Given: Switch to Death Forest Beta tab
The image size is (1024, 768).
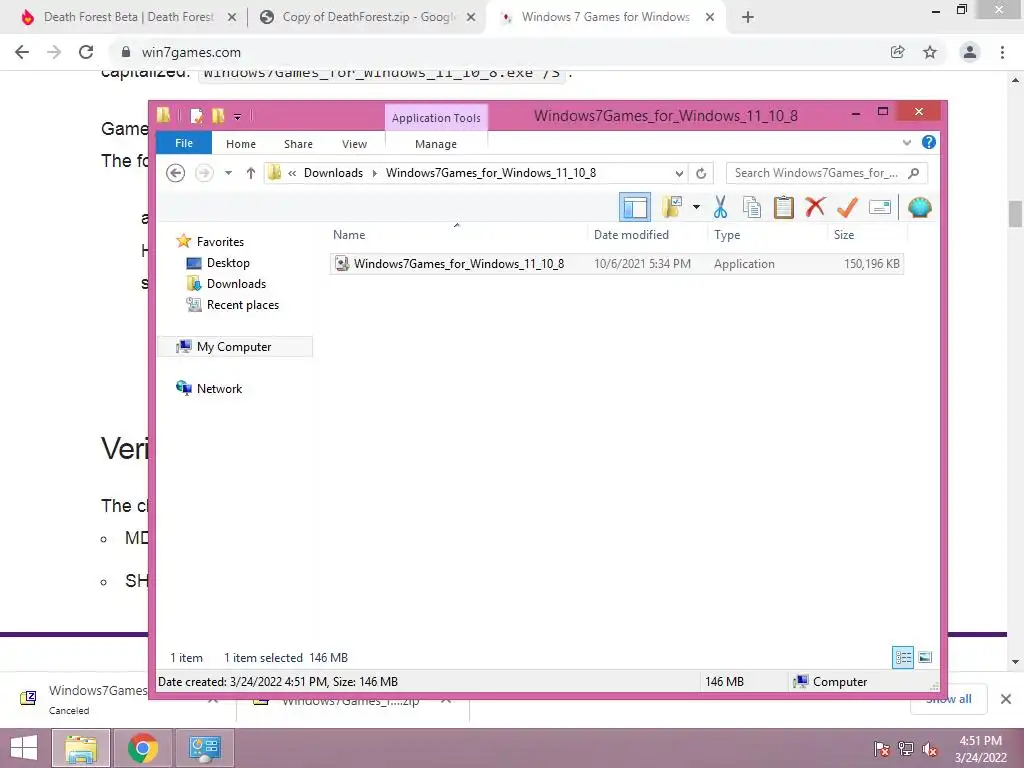Looking at the screenshot, I should click(x=128, y=17).
